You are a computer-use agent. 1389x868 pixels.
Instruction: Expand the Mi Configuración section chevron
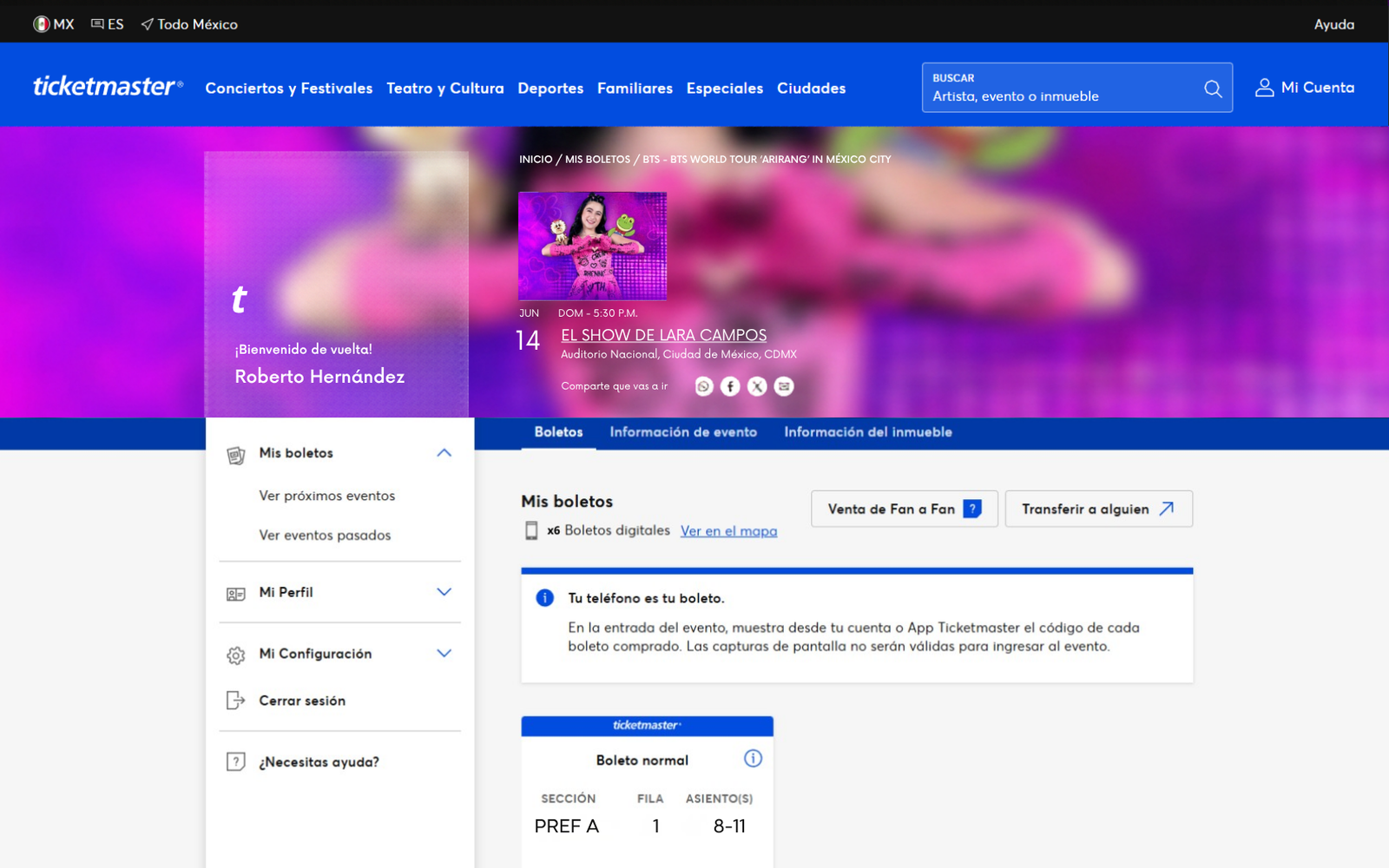pyautogui.click(x=444, y=654)
